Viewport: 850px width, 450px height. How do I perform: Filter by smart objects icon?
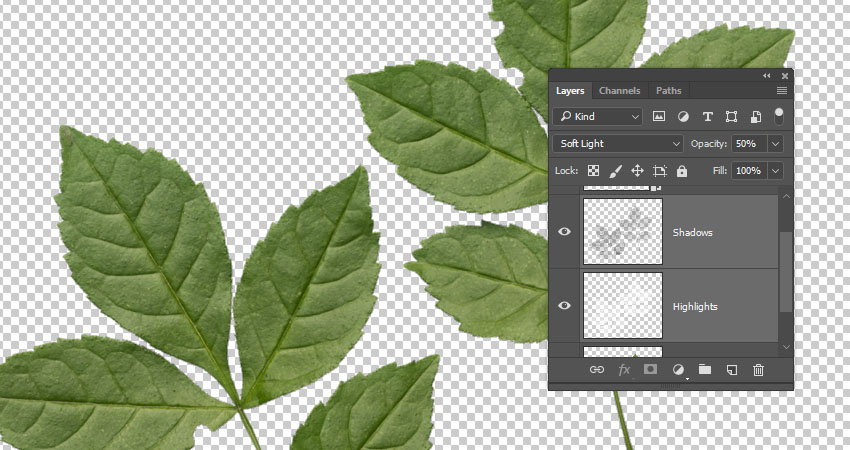[756, 116]
